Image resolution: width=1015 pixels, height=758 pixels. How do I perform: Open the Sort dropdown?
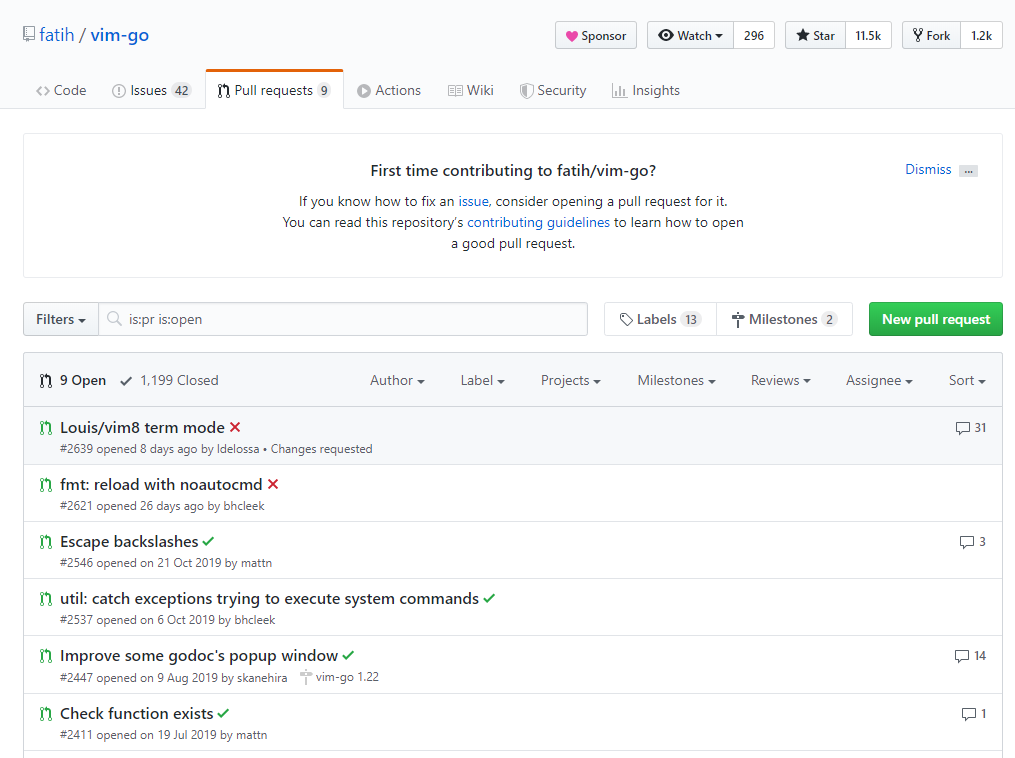[x=966, y=381]
